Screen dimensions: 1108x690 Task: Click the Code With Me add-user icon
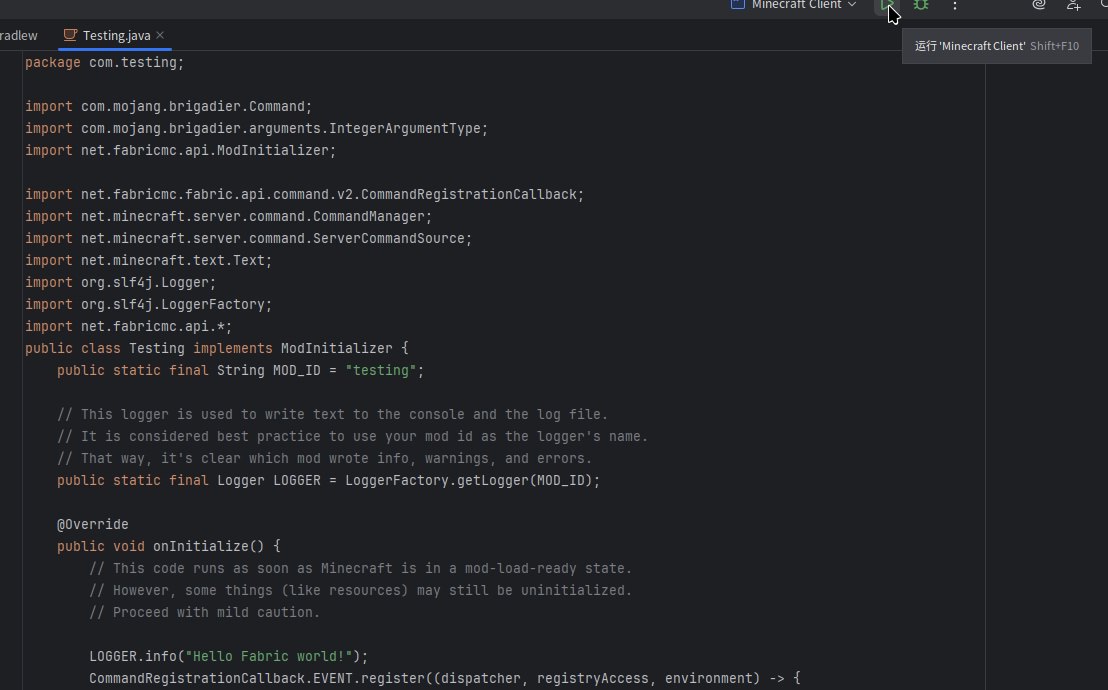[x=1074, y=5]
